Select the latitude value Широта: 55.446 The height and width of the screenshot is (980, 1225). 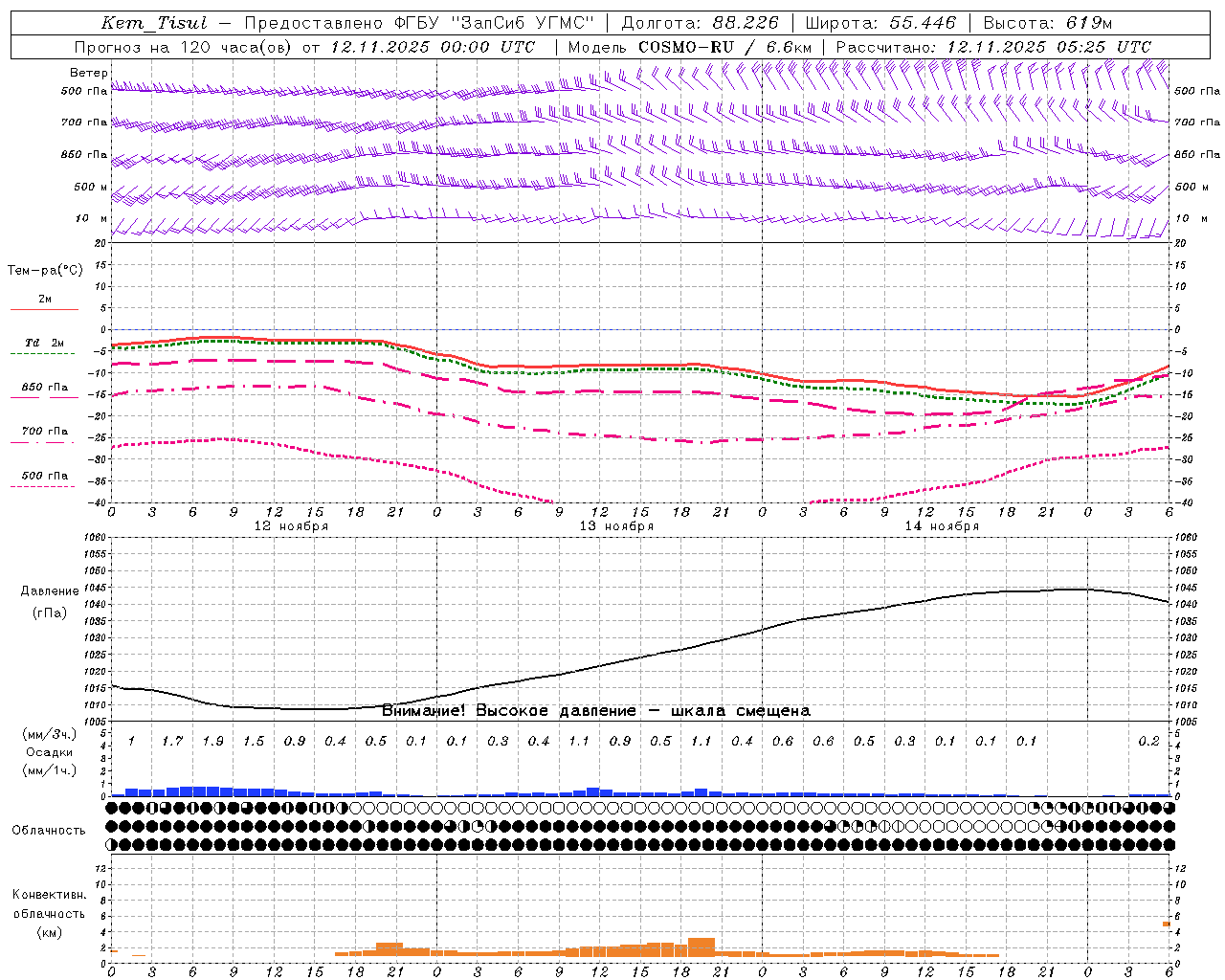point(880,23)
